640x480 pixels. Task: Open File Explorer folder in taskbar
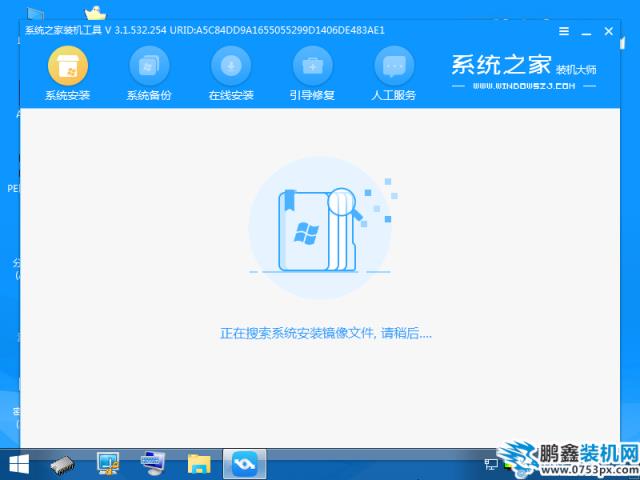pyautogui.click(x=199, y=463)
